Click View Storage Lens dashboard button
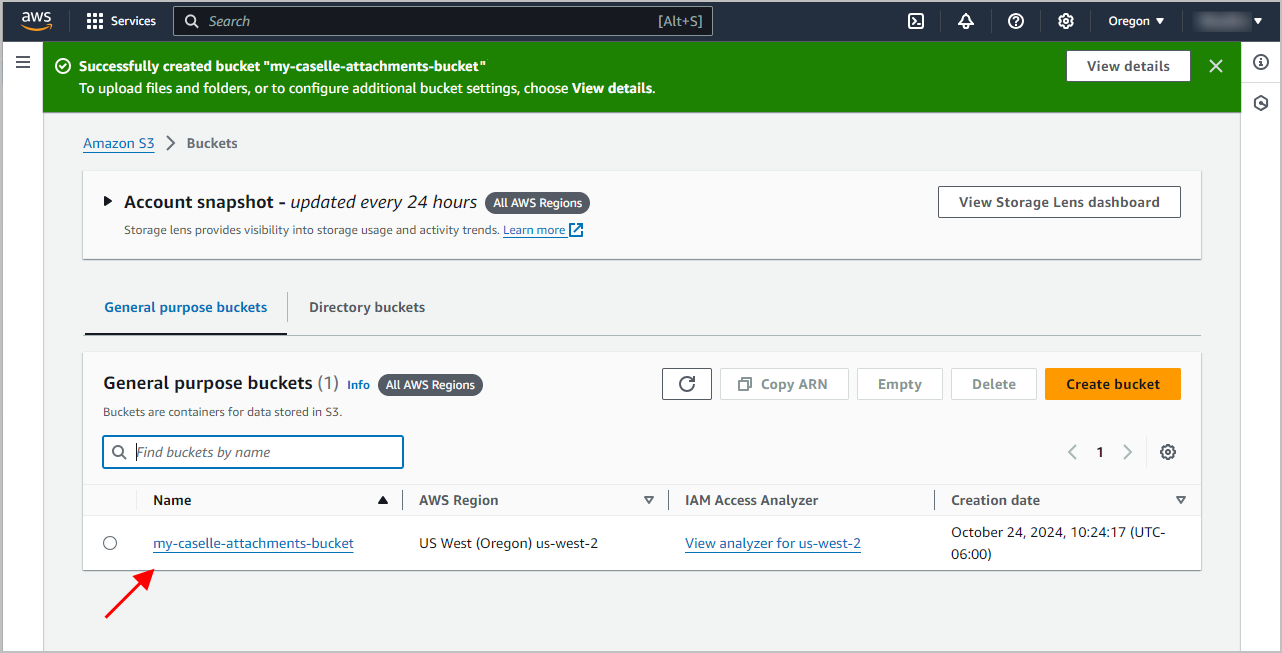This screenshot has height=653, width=1282. pyautogui.click(x=1059, y=202)
